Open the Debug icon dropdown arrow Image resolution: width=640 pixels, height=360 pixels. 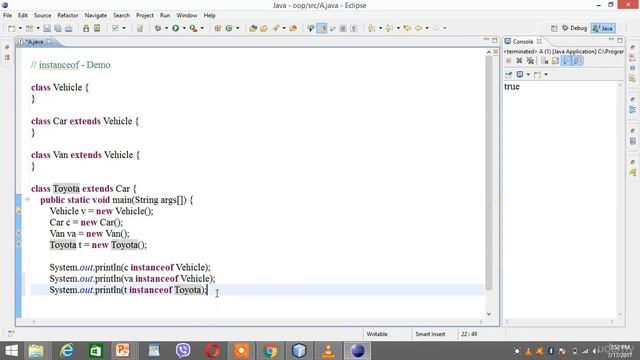(x=166, y=28)
